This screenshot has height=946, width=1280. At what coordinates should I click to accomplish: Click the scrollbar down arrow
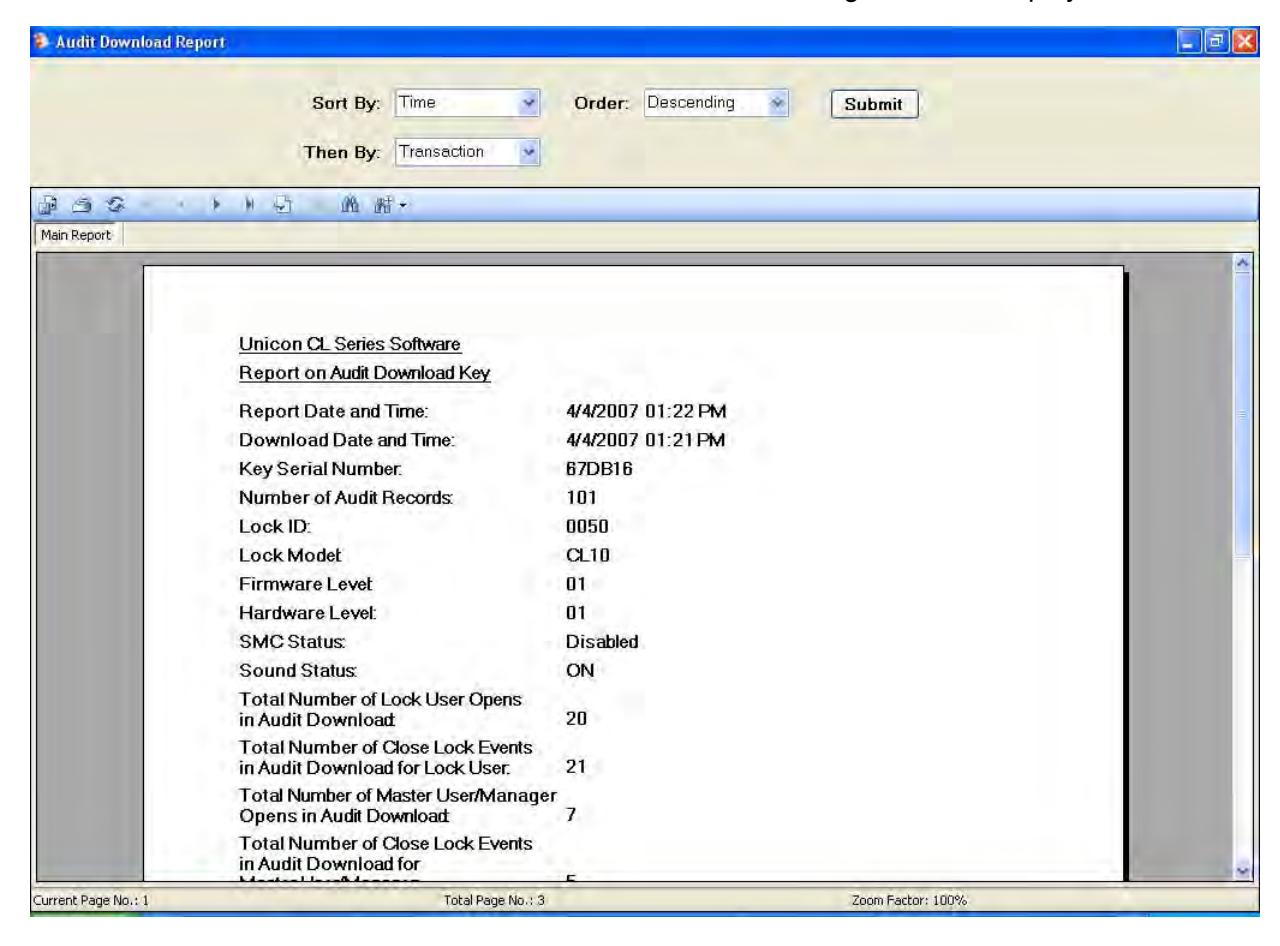(1243, 872)
